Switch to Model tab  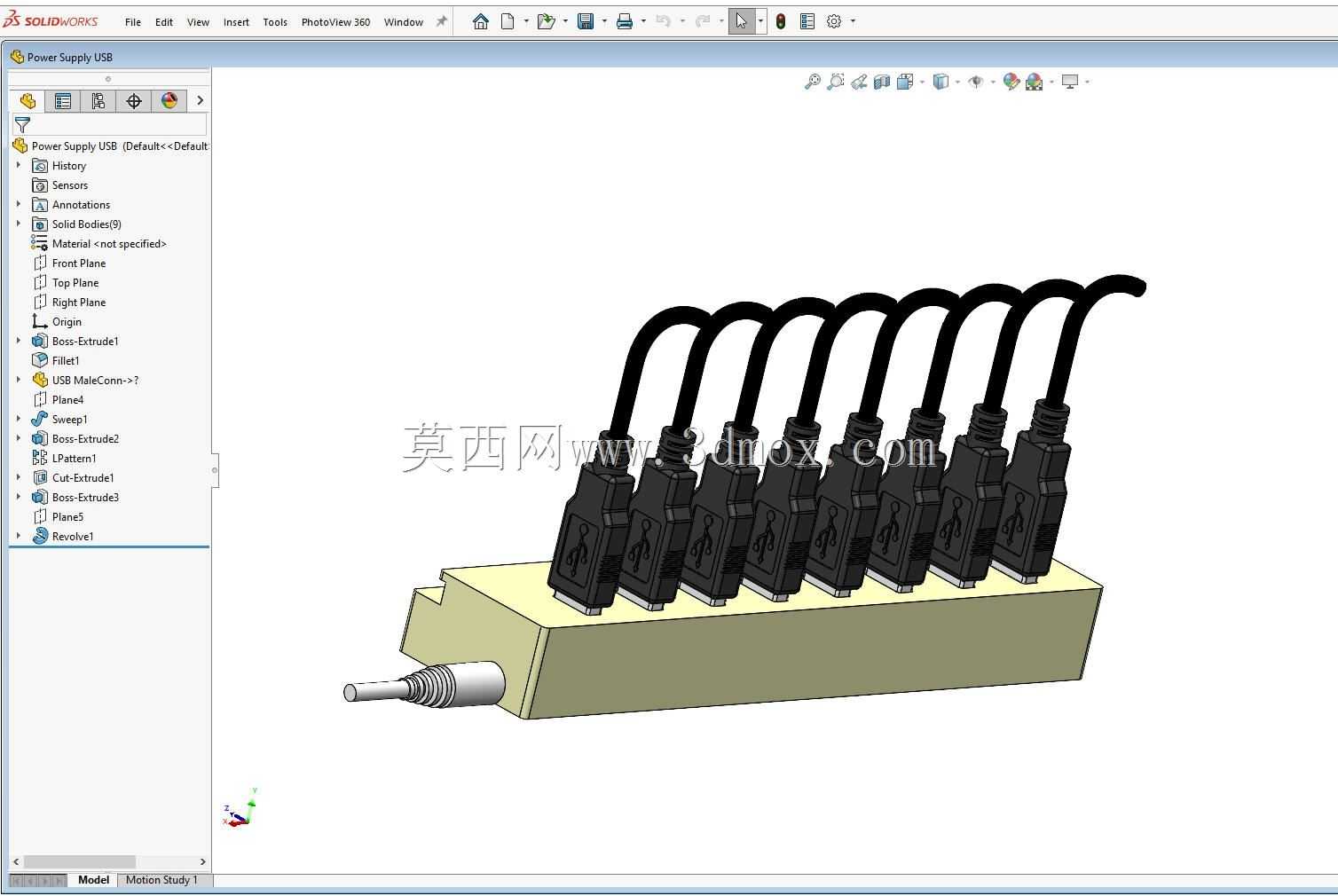pos(93,880)
